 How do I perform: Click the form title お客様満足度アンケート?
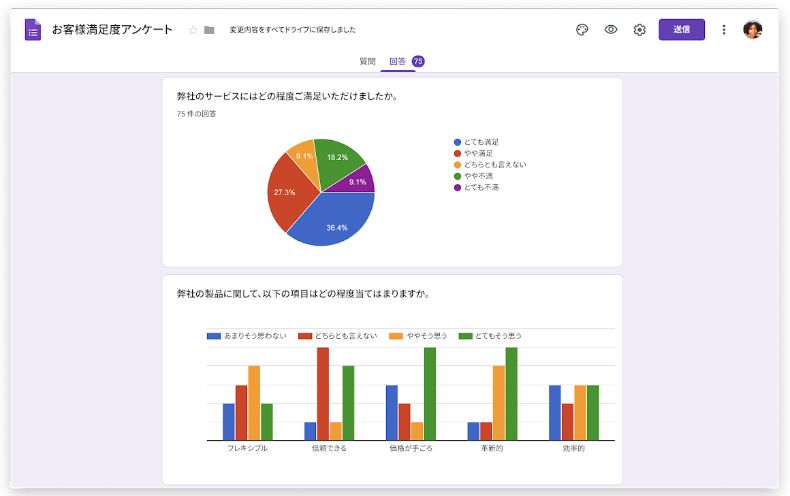(112, 30)
